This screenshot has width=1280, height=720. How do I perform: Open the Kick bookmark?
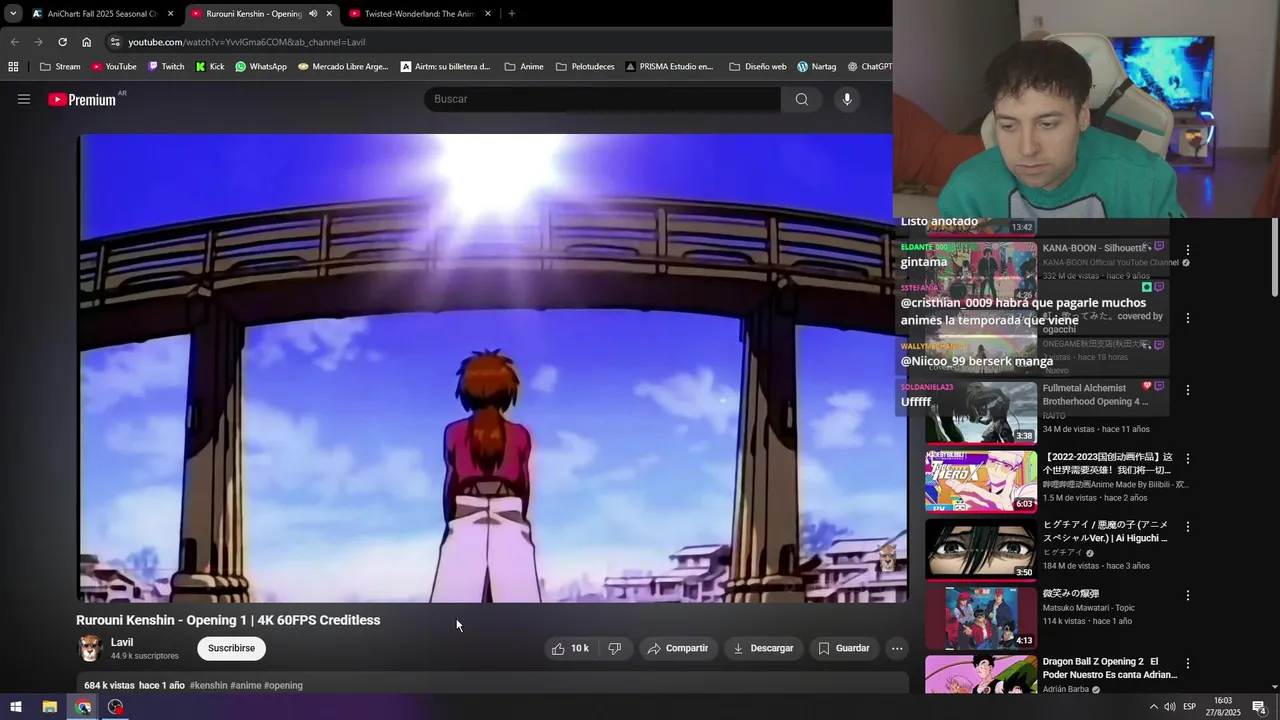pos(210,67)
